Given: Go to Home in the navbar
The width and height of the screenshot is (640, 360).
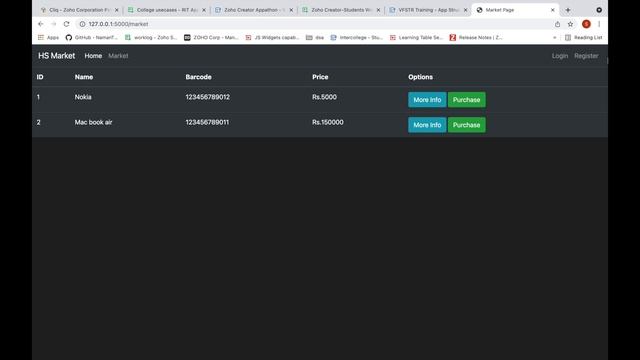Looking at the screenshot, I should (x=93, y=56).
